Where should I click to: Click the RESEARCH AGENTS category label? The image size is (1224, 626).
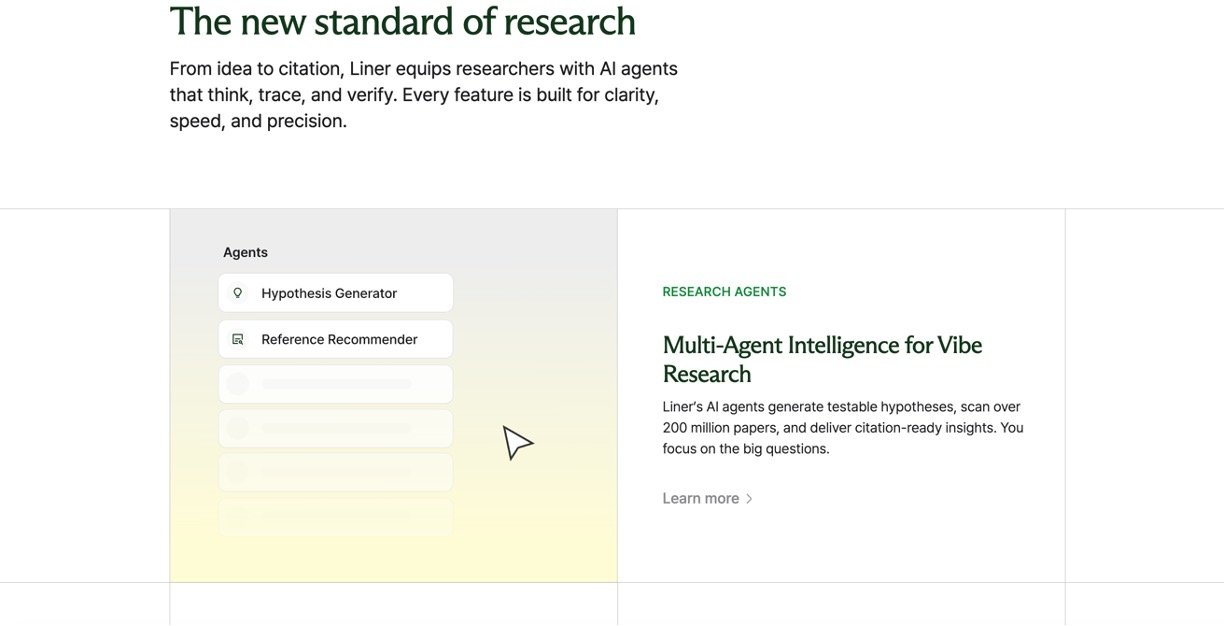pyautogui.click(x=724, y=292)
